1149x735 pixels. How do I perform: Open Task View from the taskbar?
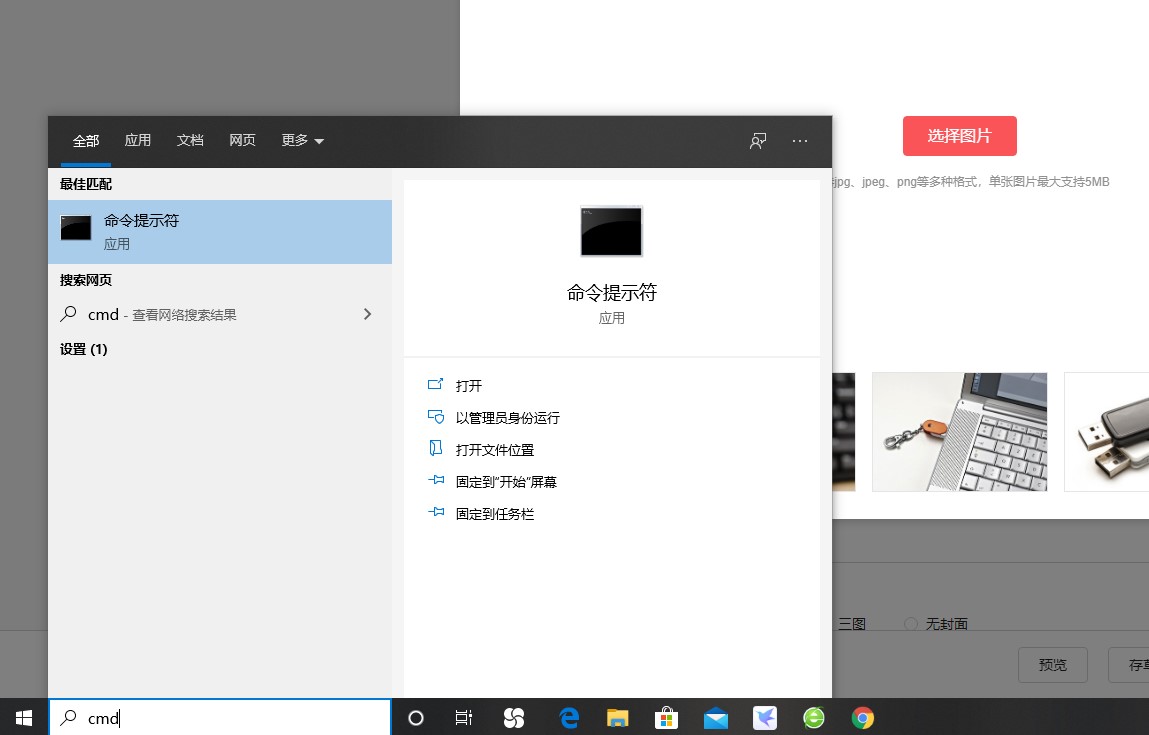click(463, 717)
